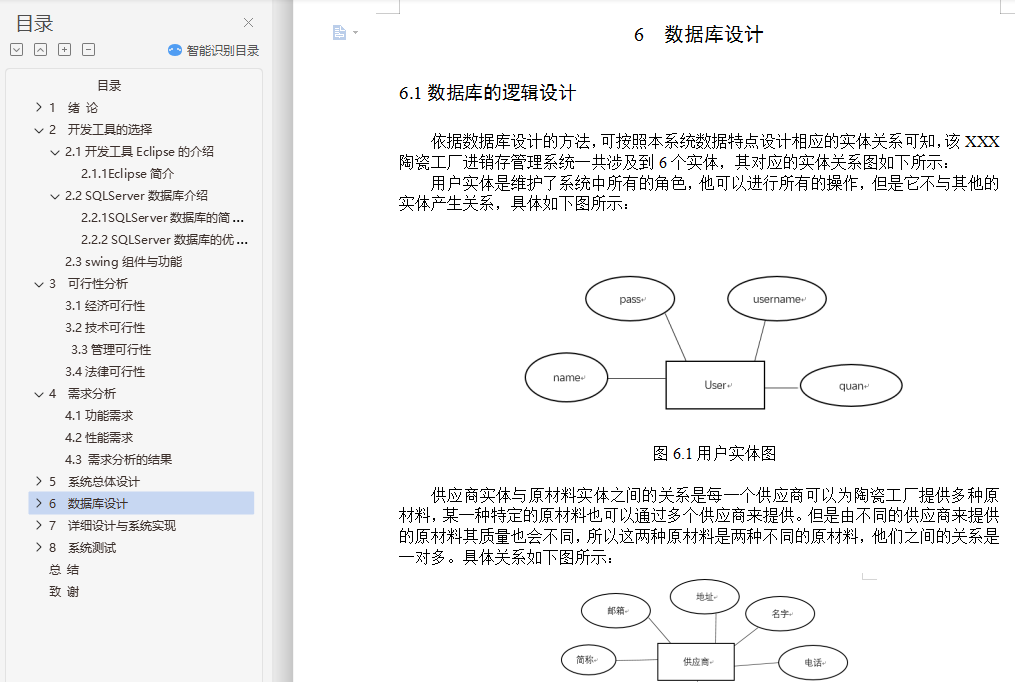The image size is (1015, 682).
Task: Click the document page icon near page top
Action: (339, 32)
